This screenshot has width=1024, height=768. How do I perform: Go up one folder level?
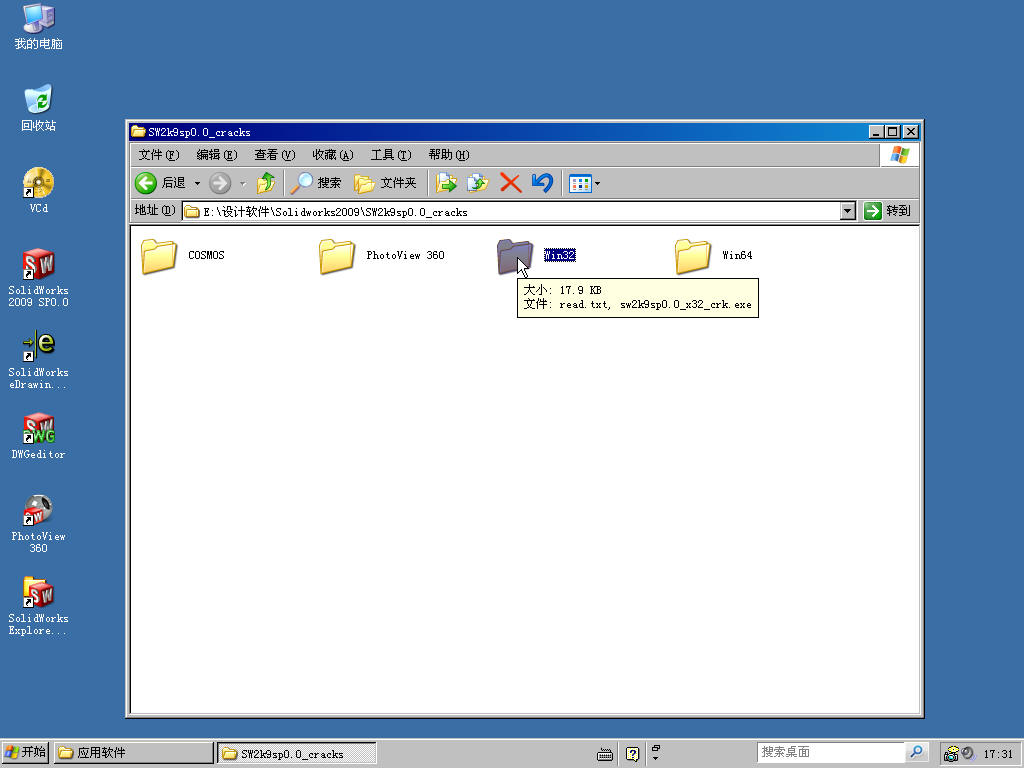(x=266, y=183)
